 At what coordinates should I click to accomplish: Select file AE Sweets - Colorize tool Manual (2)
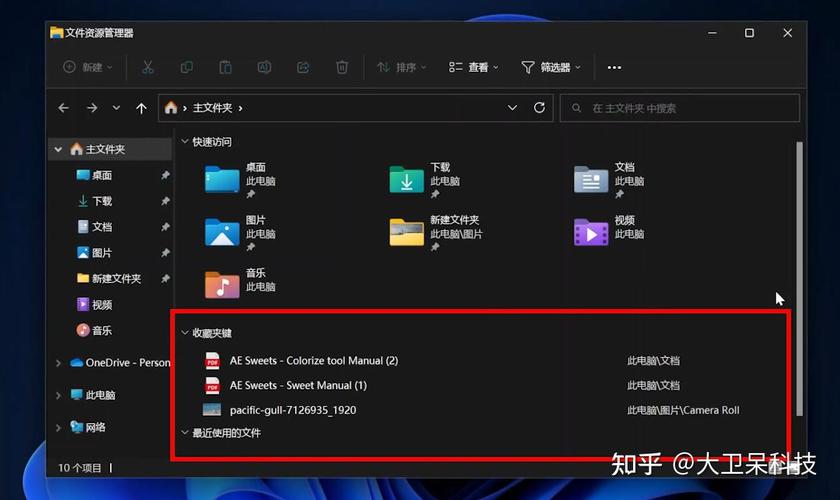coord(314,361)
